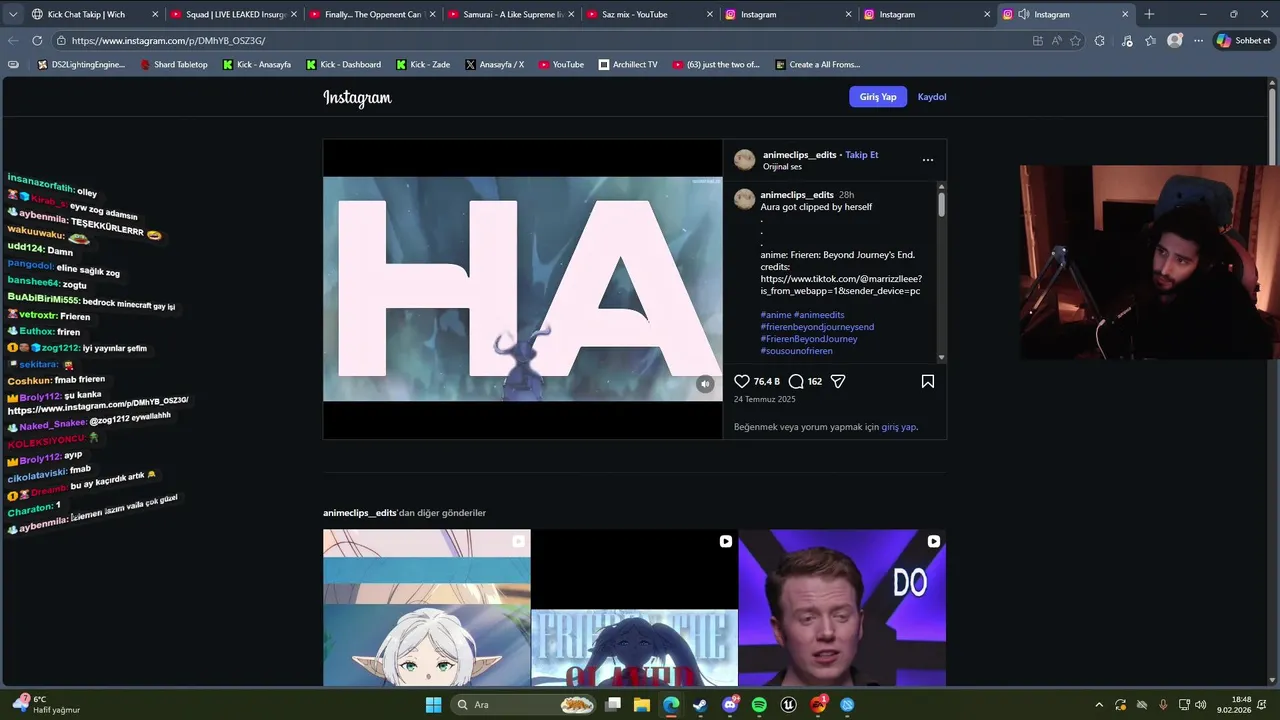
Task: Open DS2LightingEngine bookmark
Action: point(81,64)
